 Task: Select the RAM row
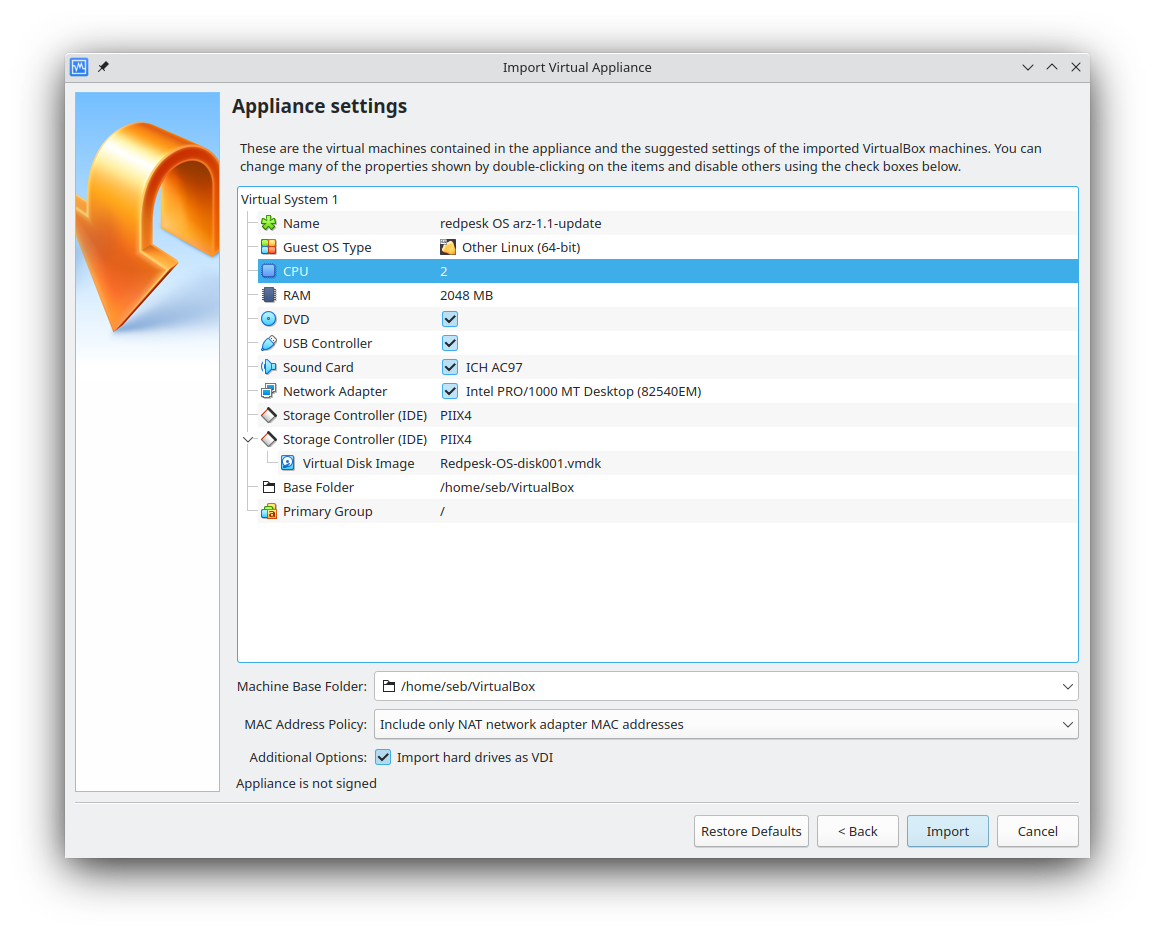pyautogui.click(x=667, y=295)
